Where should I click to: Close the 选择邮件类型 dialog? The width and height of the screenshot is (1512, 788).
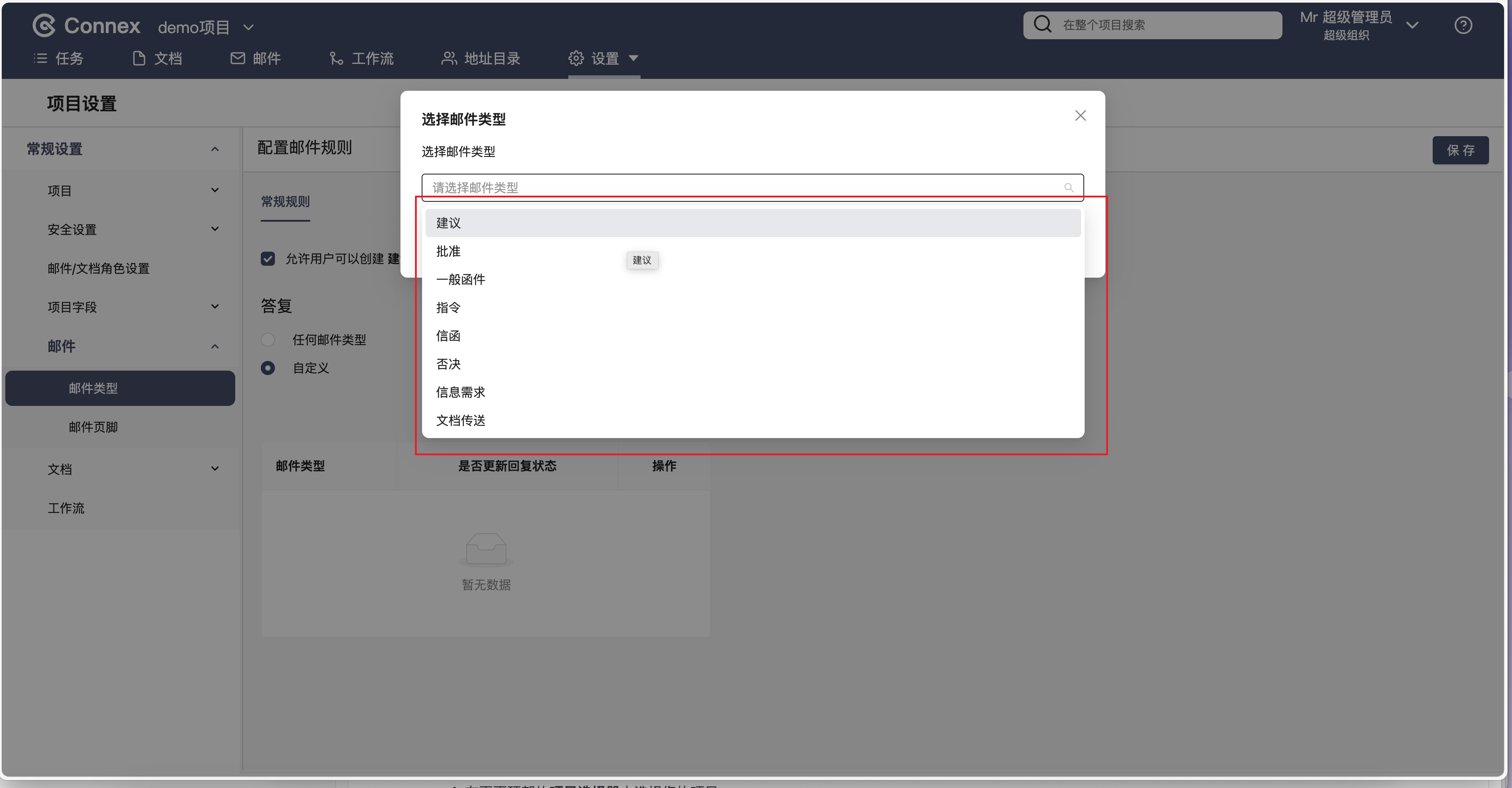(x=1080, y=115)
